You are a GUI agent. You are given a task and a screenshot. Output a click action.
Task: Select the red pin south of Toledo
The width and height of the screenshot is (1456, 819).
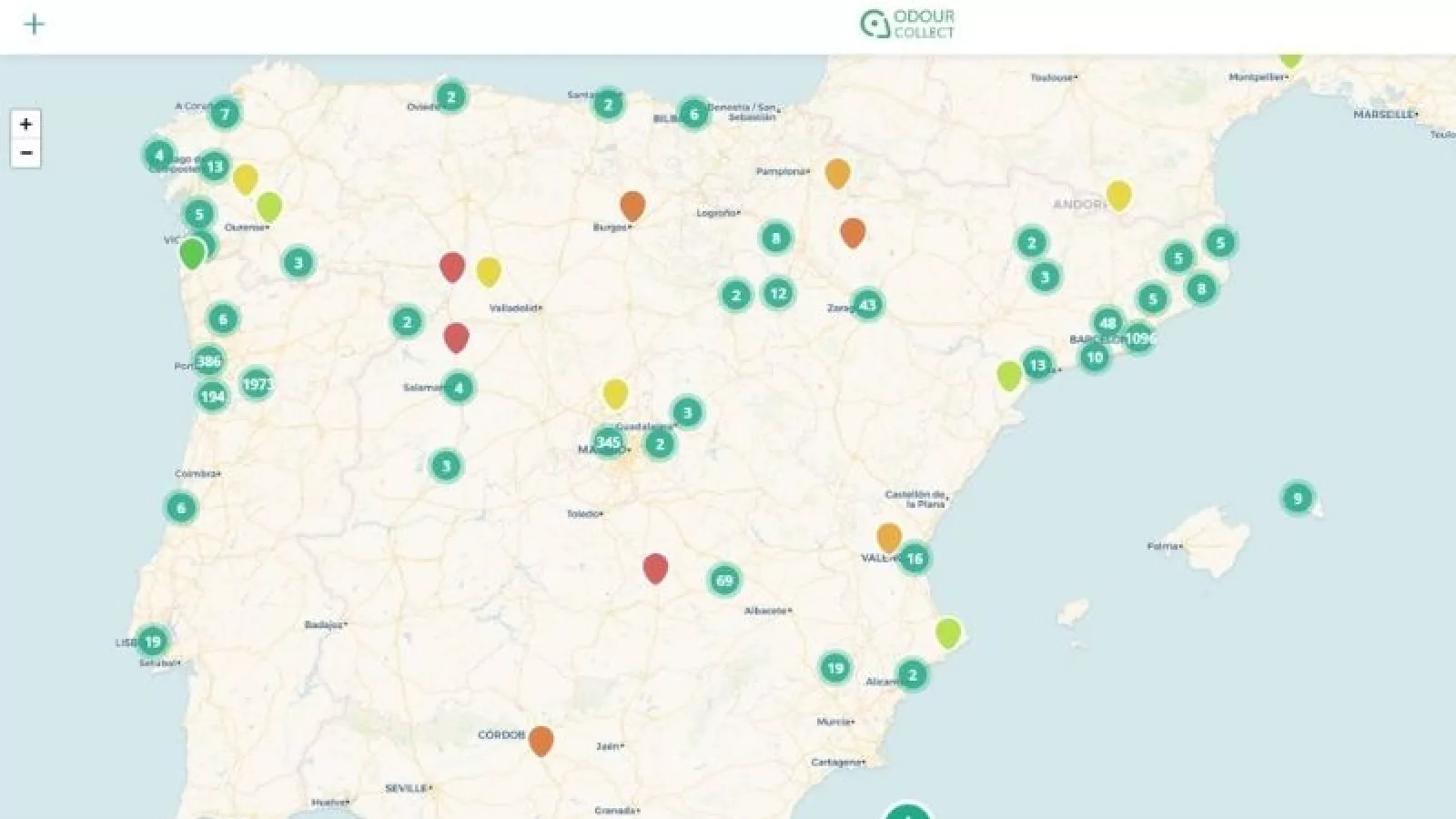pyautogui.click(x=655, y=567)
